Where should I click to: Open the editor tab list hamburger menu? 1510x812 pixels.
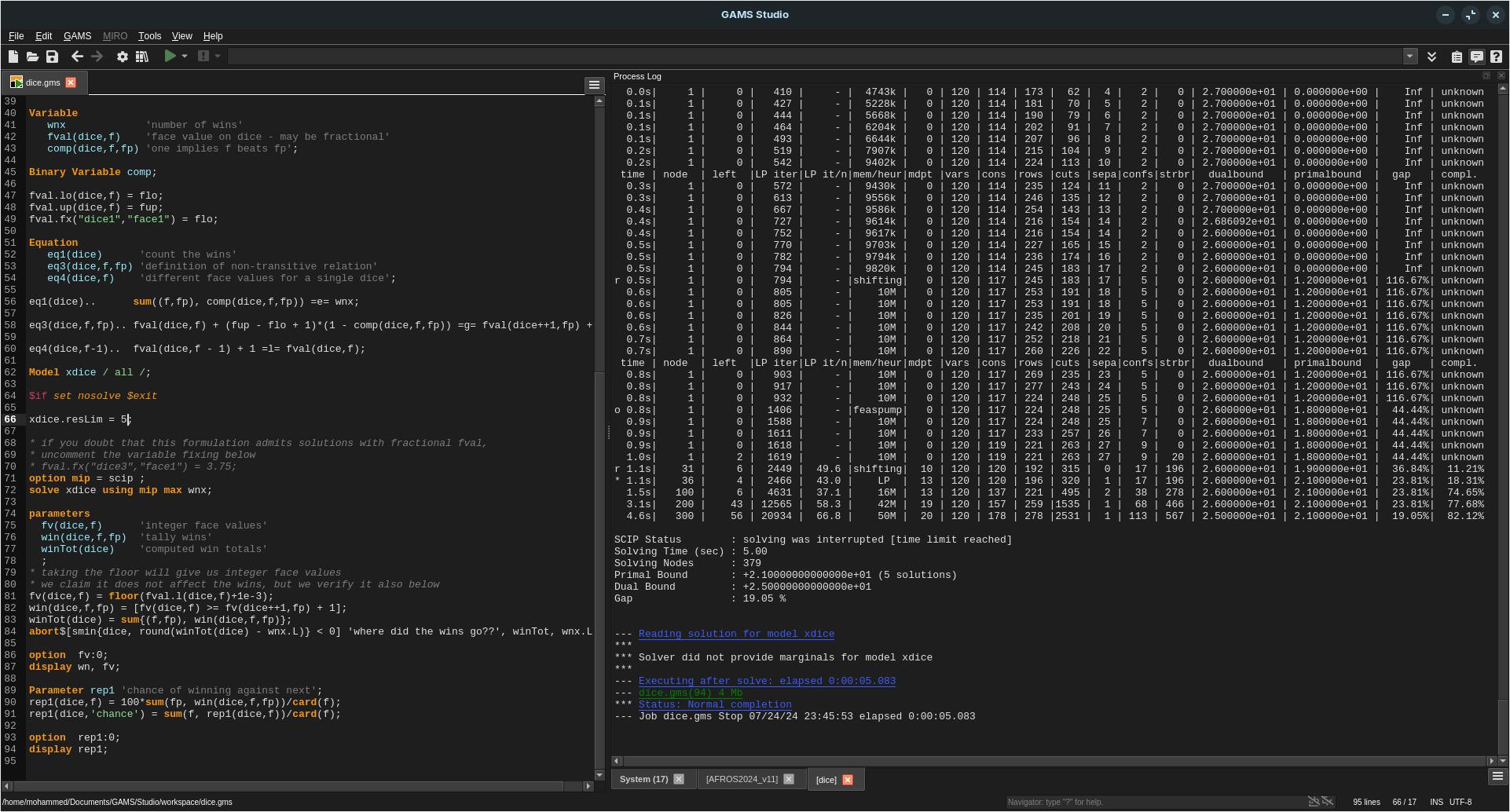click(594, 85)
